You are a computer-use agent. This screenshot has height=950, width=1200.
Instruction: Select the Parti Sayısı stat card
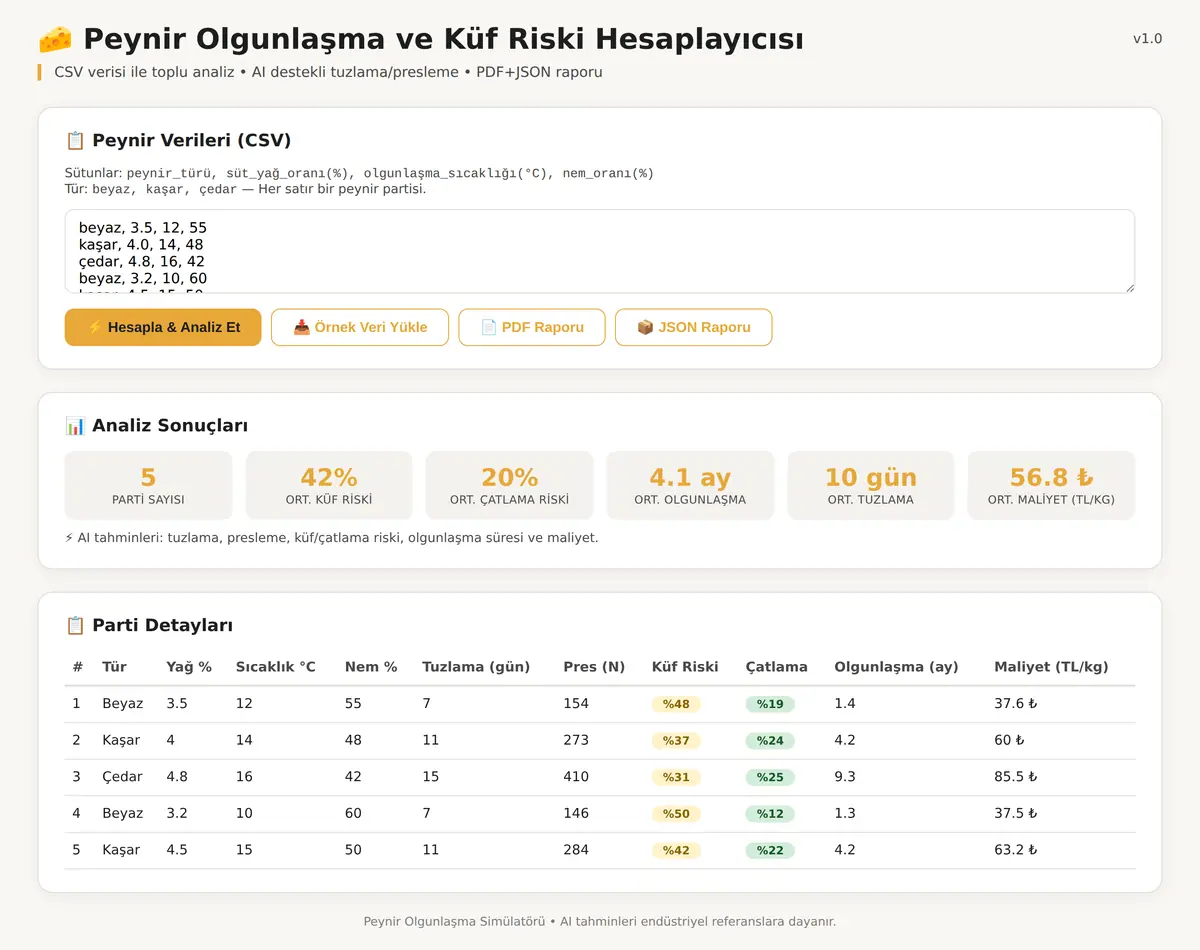pyautogui.click(x=148, y=485)
